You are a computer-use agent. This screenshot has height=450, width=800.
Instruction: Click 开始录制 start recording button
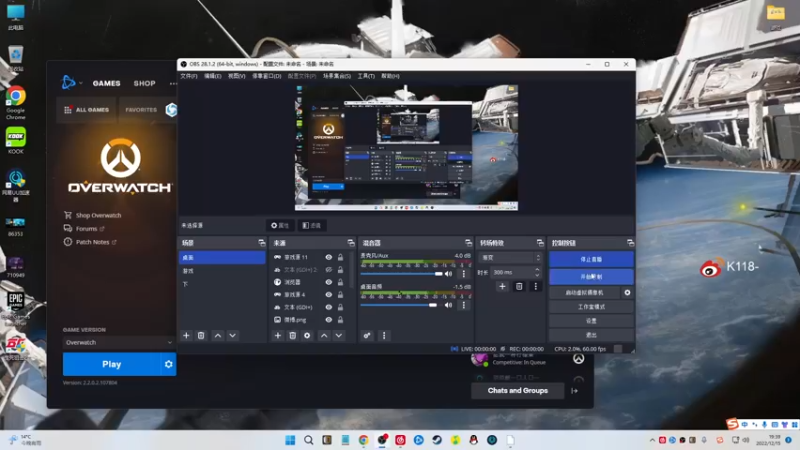[591, 277]
